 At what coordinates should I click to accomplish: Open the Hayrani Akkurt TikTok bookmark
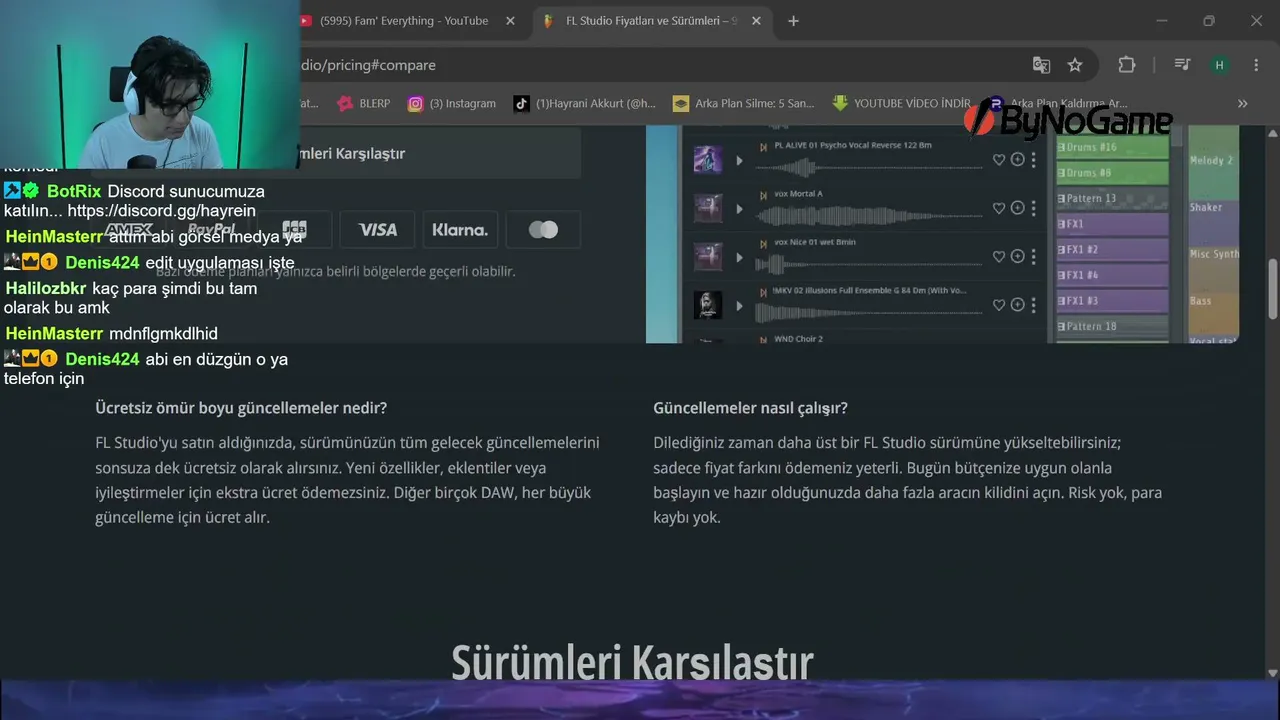(x=585, y=103)
